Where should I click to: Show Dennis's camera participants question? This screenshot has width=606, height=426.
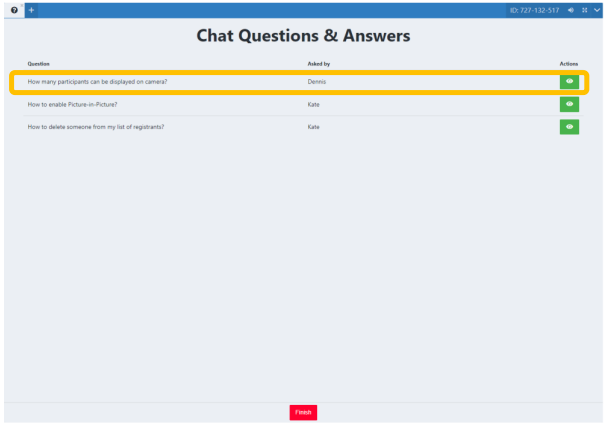pyautogui.click(x=569, y=82)
